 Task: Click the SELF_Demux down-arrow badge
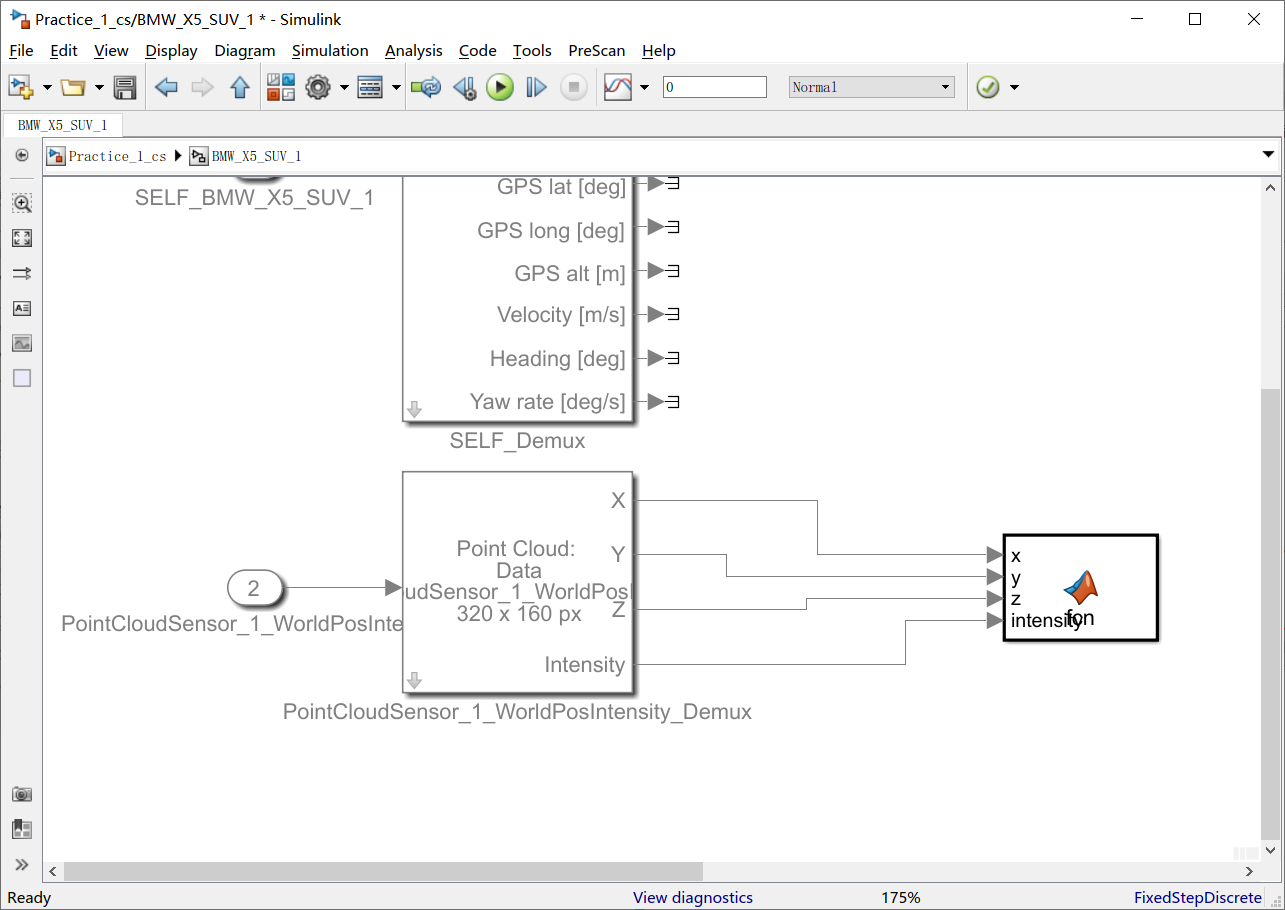(x=415, y=409)
